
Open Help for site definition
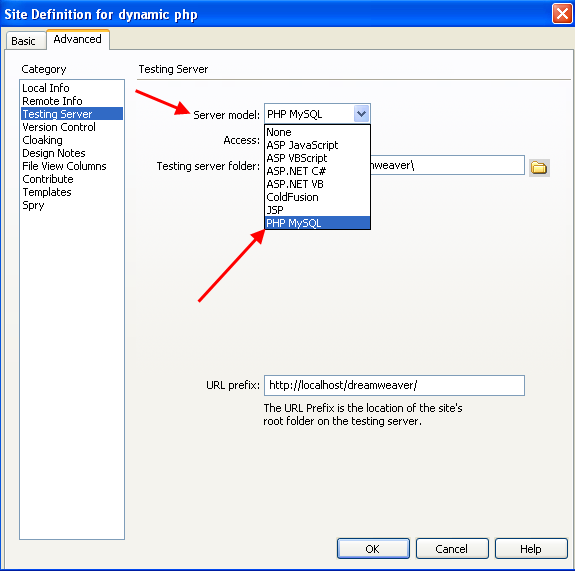pos(531,549)
